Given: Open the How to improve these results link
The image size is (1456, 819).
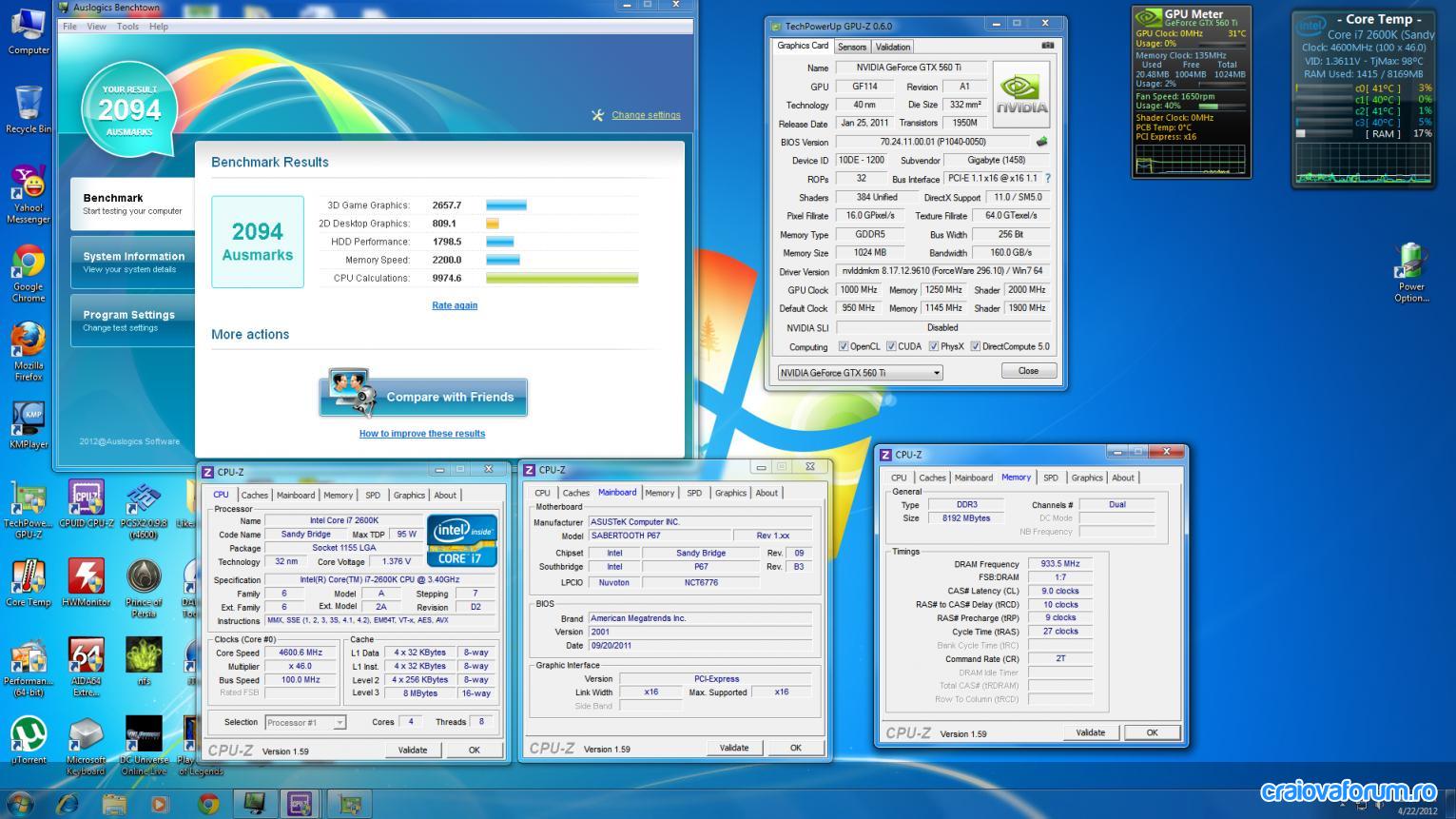Looking at the screenshot, I should pos(422,433).
